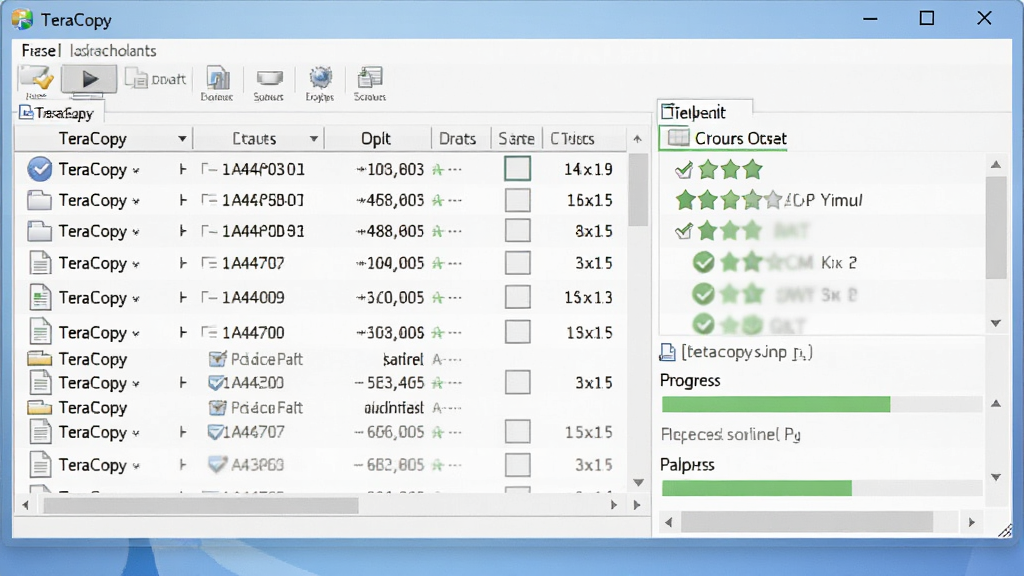1024x576 pixels.
Task: Click the 'satirel' cell text
Action: pos(403,359)
